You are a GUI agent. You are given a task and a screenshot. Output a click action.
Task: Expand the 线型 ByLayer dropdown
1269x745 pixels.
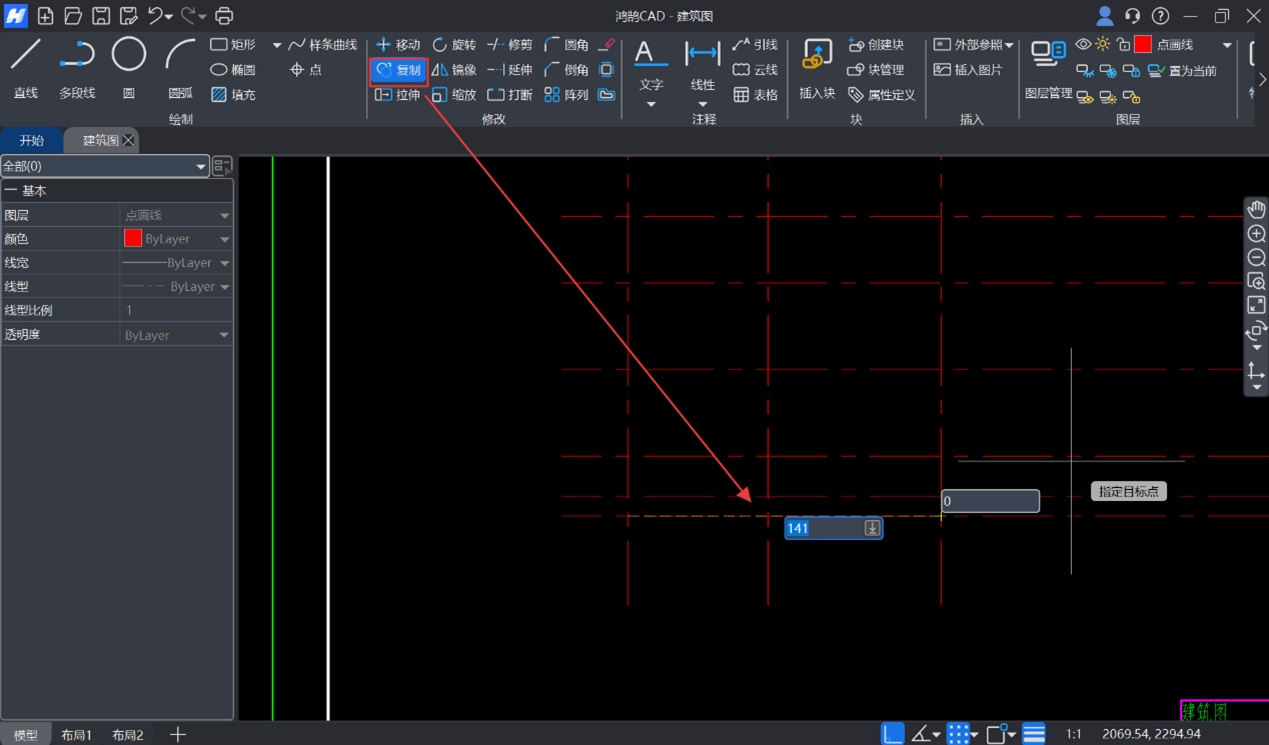click(224, 287)
